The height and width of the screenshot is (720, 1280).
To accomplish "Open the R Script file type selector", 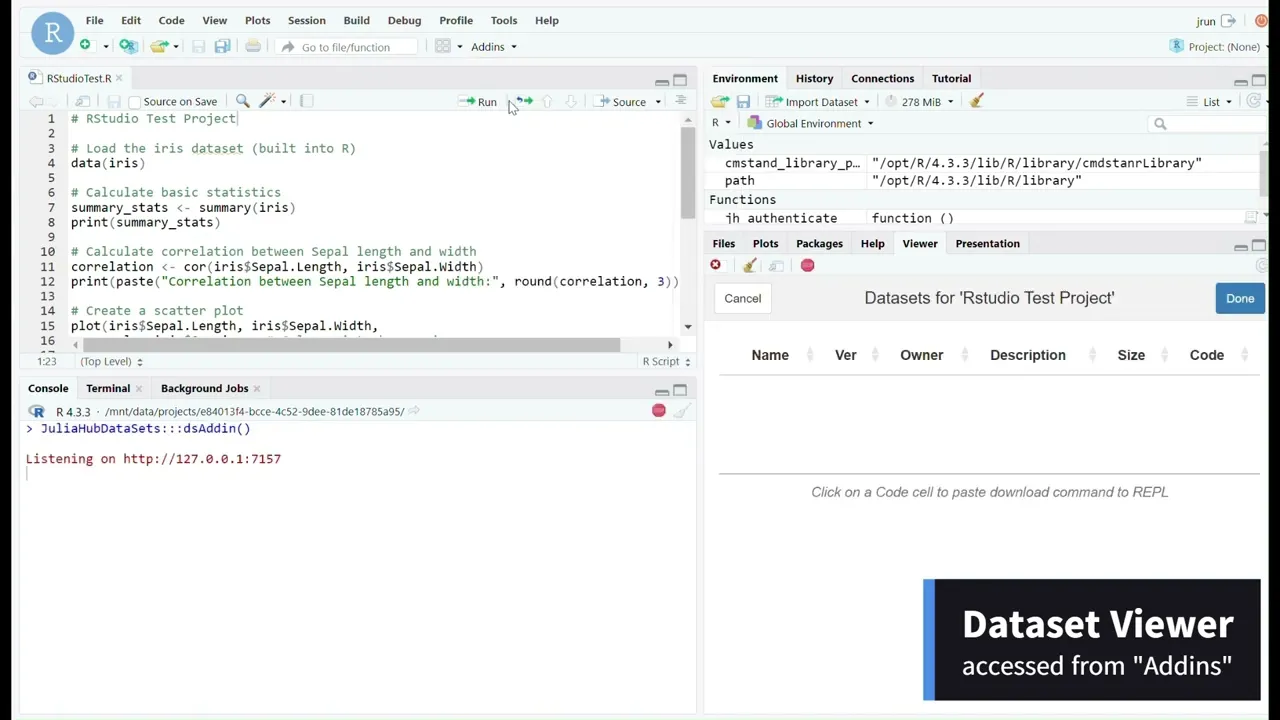I will (x=666, y=361).
